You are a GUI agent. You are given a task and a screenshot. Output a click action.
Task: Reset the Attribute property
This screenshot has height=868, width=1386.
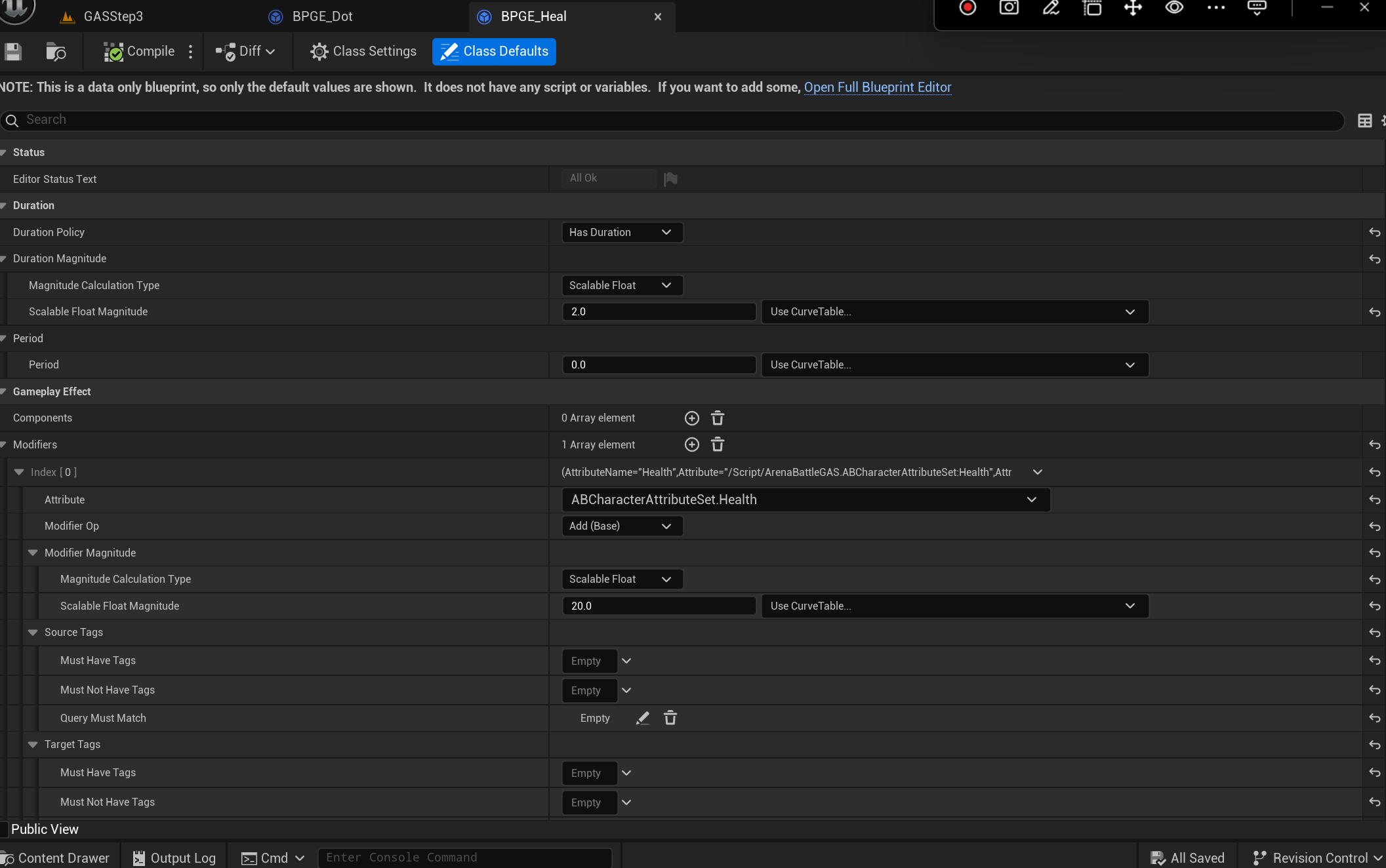[1374, 500]
